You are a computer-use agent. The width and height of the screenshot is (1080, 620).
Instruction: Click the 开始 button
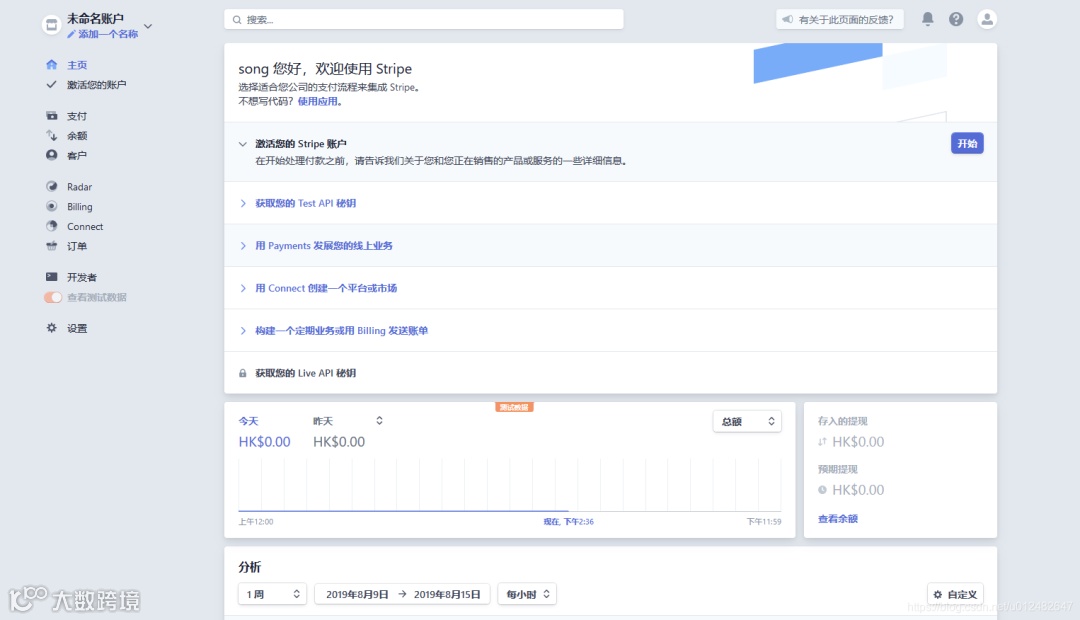[x=967, y=143]
